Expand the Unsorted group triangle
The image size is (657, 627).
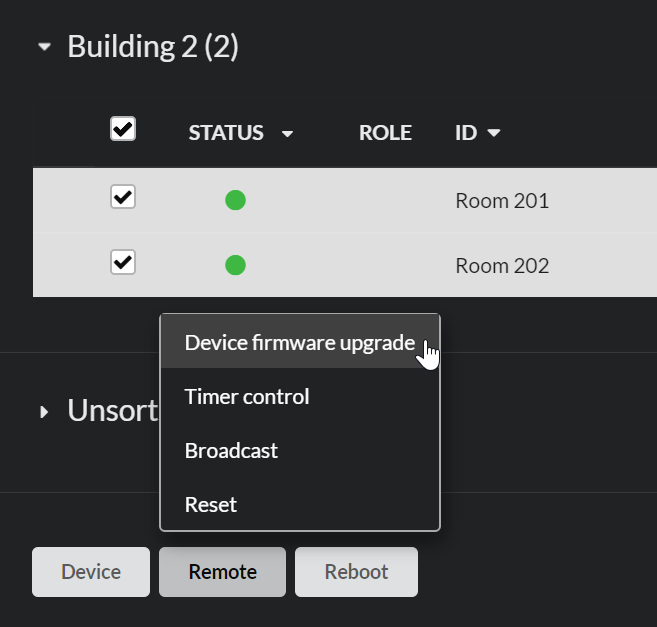coord(44,412)
